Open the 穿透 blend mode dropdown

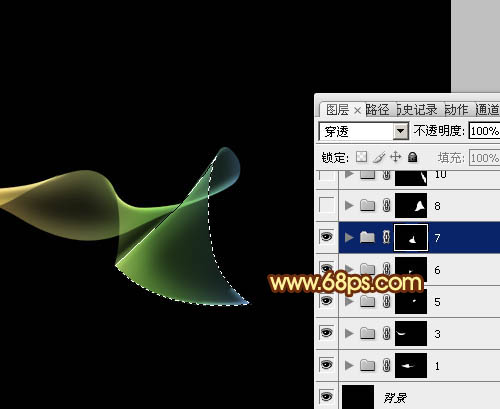(x=401, y=131)
